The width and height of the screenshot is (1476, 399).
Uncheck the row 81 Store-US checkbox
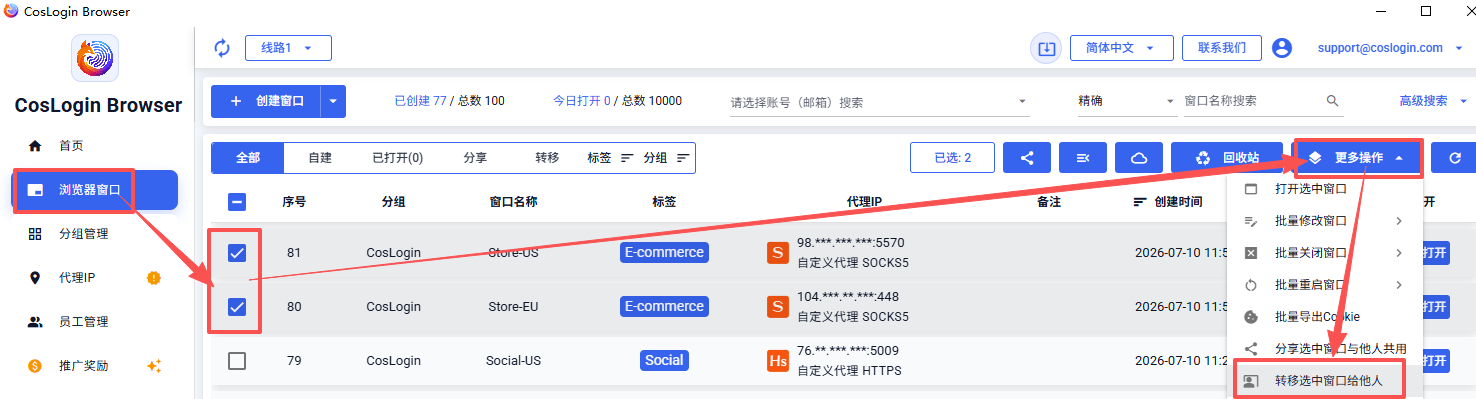pyautogui.click(x=237, y=253)
